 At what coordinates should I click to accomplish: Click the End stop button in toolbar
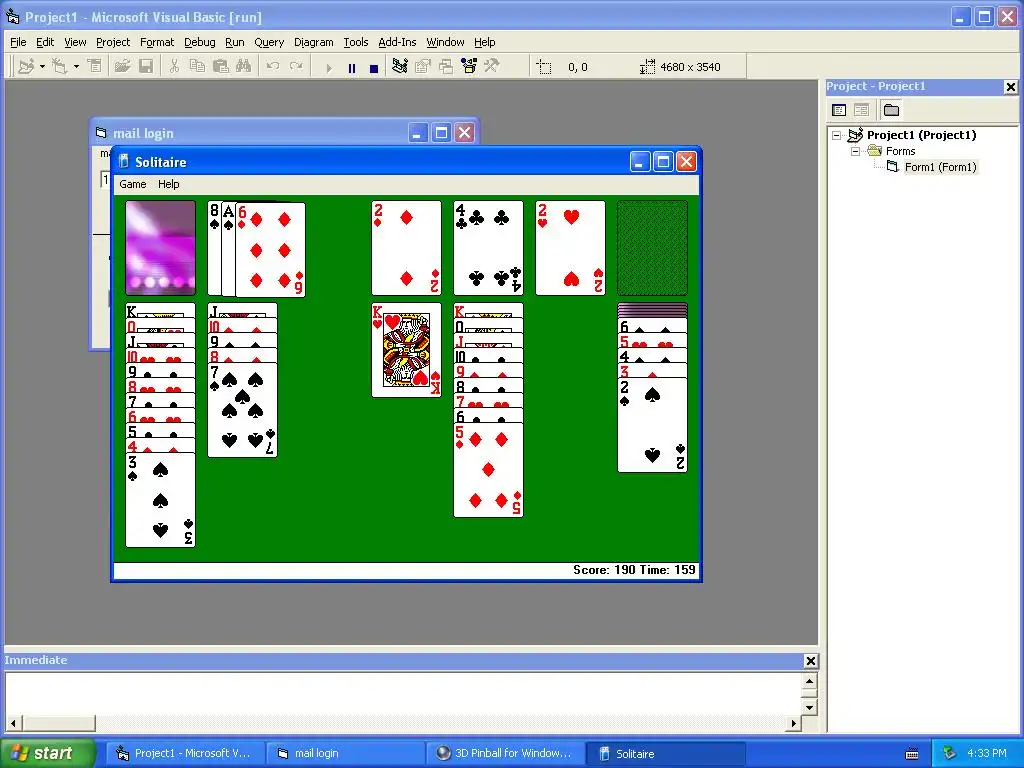pyautogui.click(x=374, y=67)
